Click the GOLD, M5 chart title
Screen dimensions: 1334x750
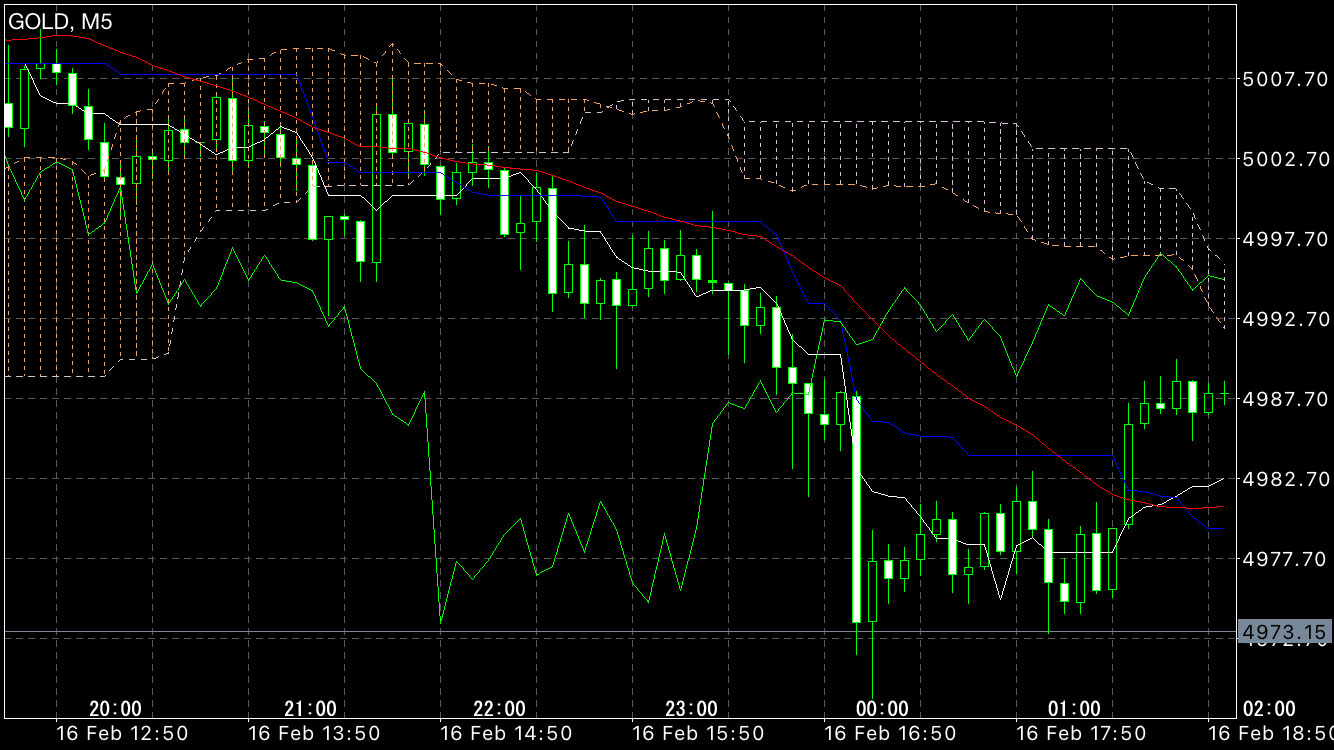(x=60, y=21)
